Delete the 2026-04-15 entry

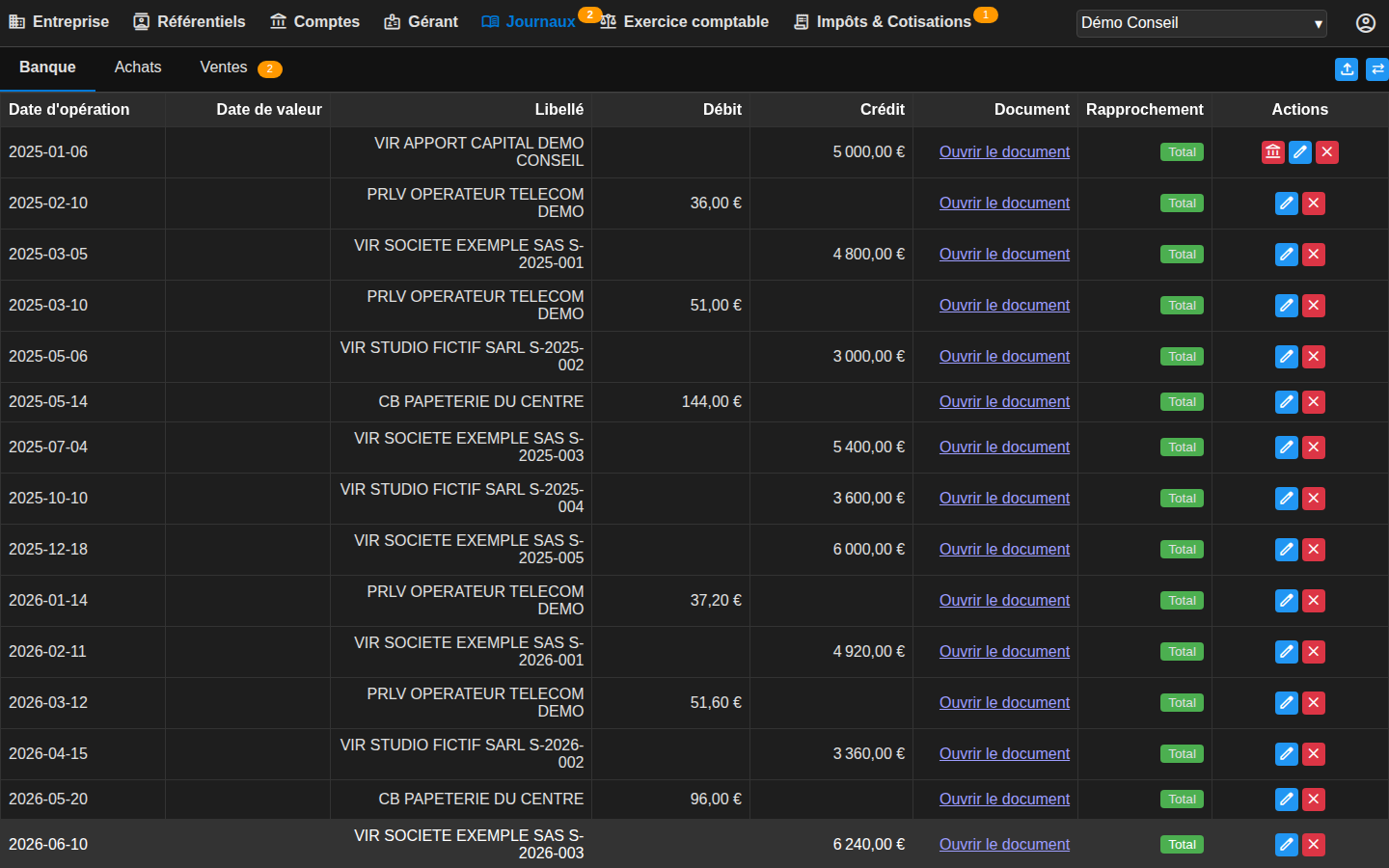(1314, 754)
